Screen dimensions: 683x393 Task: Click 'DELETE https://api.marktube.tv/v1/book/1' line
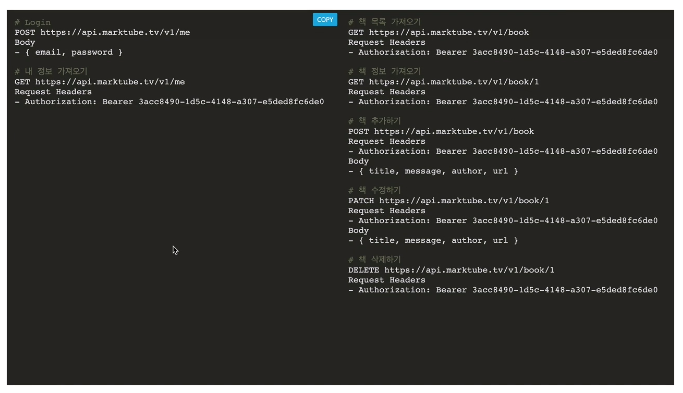tap(451, 270)
